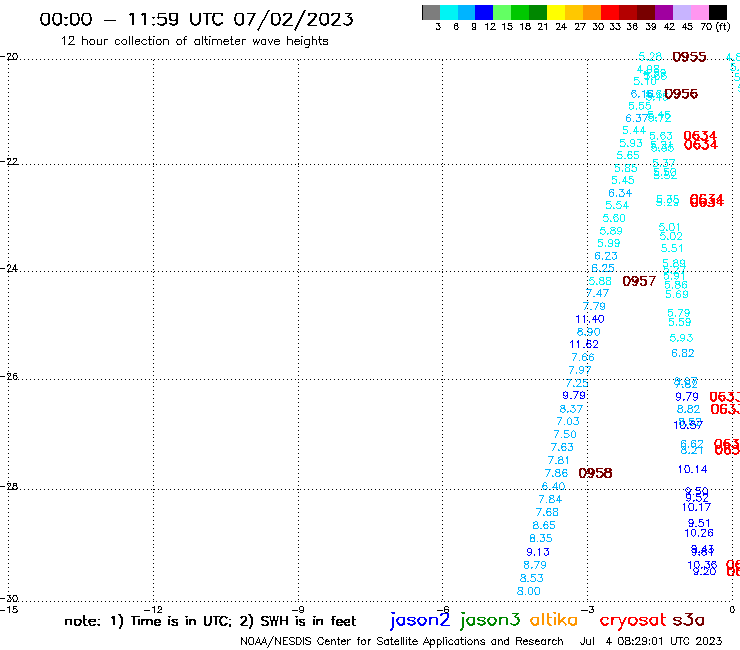
Task: Click the 7.66 wave height reading
Action: [583, 357]
